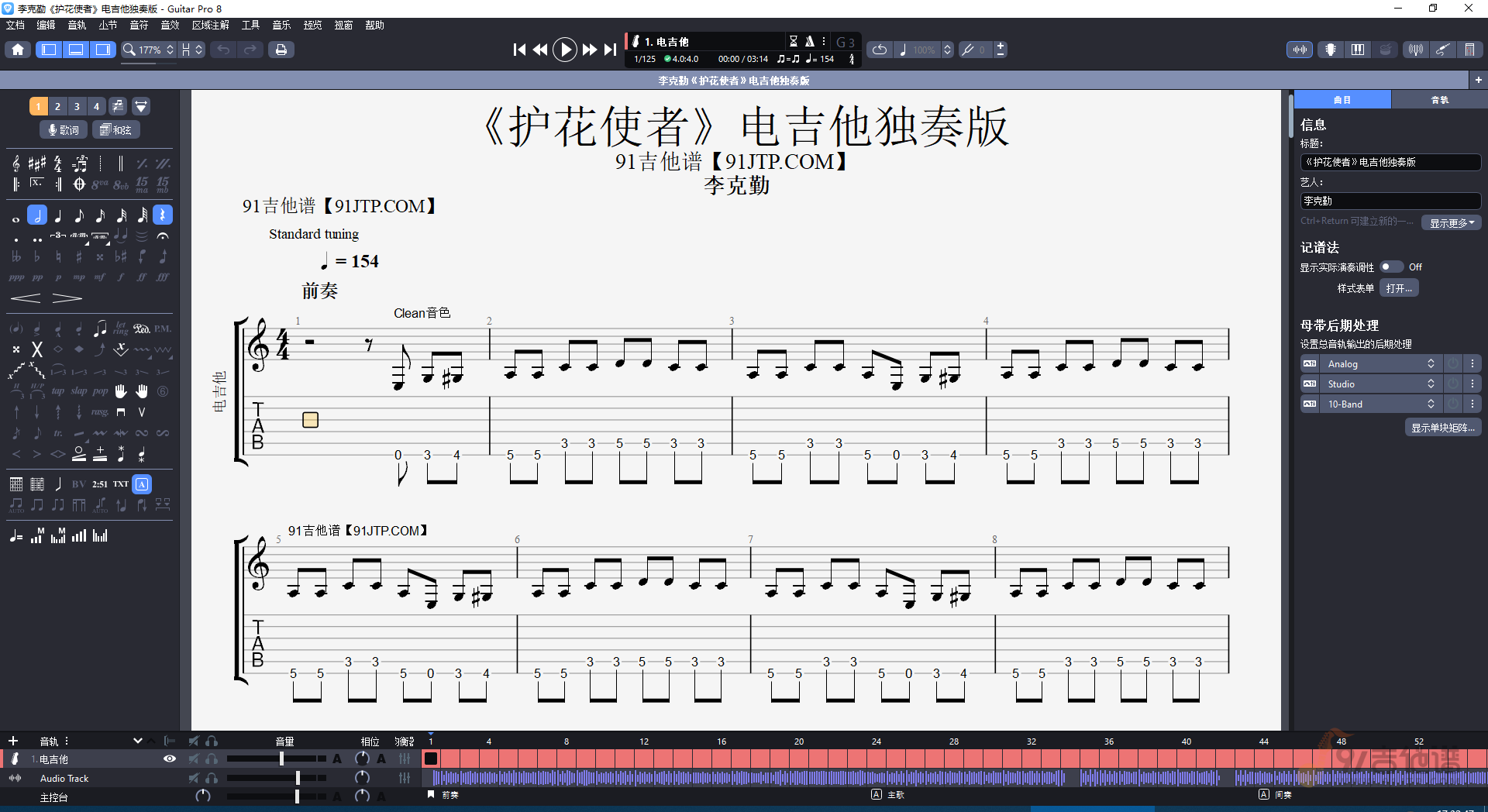The height and width of the screenshot is (812, 1488).
Task: Open the Analog effect three-dot options
Action: [1472, 363]
